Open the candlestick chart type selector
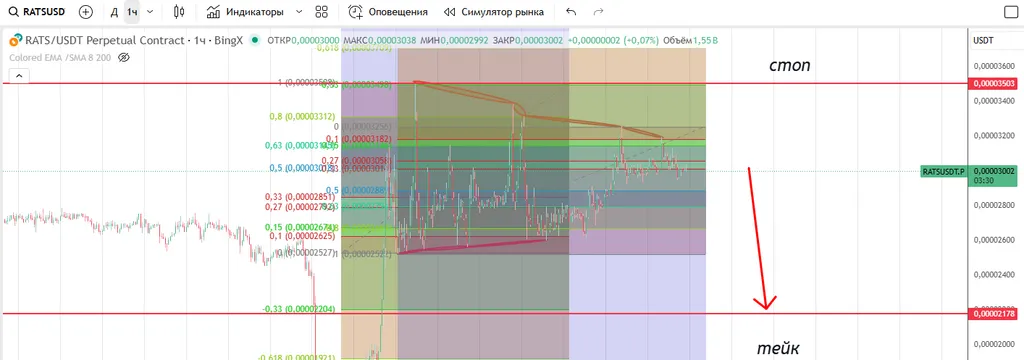The height and width of the screenshot is (360, 1024). pyautogui.click(x=180, y=12)
